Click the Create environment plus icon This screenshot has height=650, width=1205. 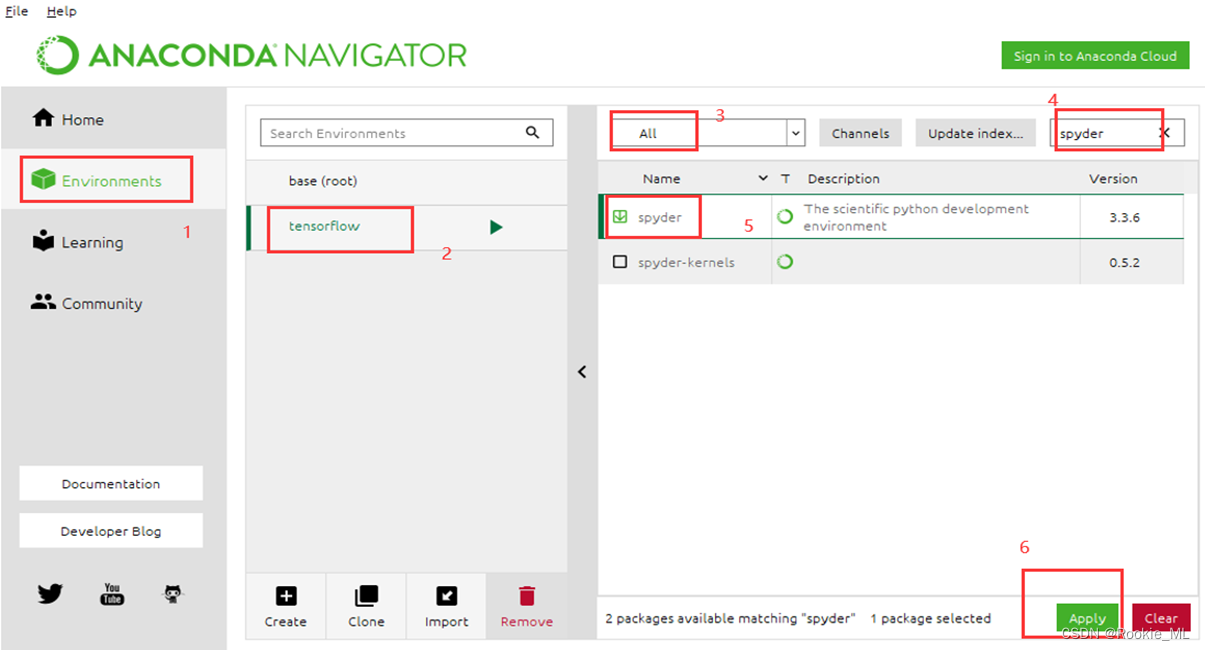click(x=286, y=596)
